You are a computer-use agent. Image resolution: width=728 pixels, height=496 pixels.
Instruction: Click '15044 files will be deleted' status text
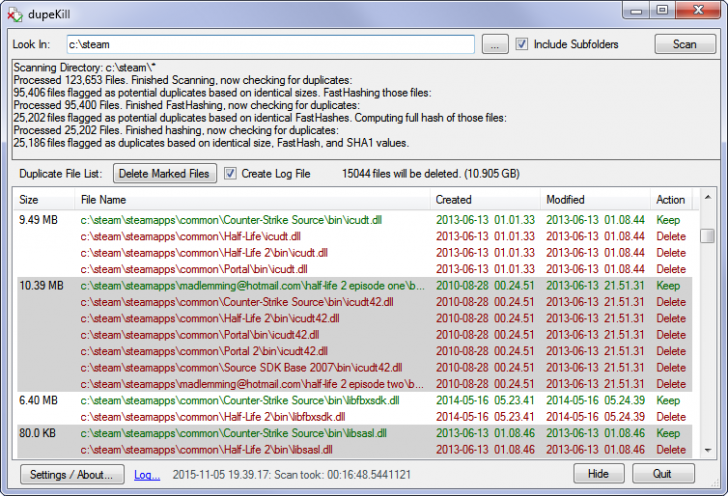[431, 174]
